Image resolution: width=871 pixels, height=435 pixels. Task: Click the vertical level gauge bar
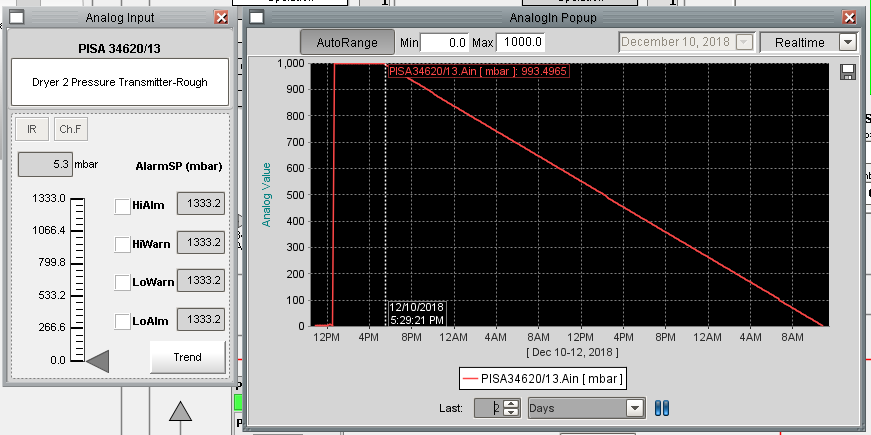pyautogui.click(x=77, y=280)
